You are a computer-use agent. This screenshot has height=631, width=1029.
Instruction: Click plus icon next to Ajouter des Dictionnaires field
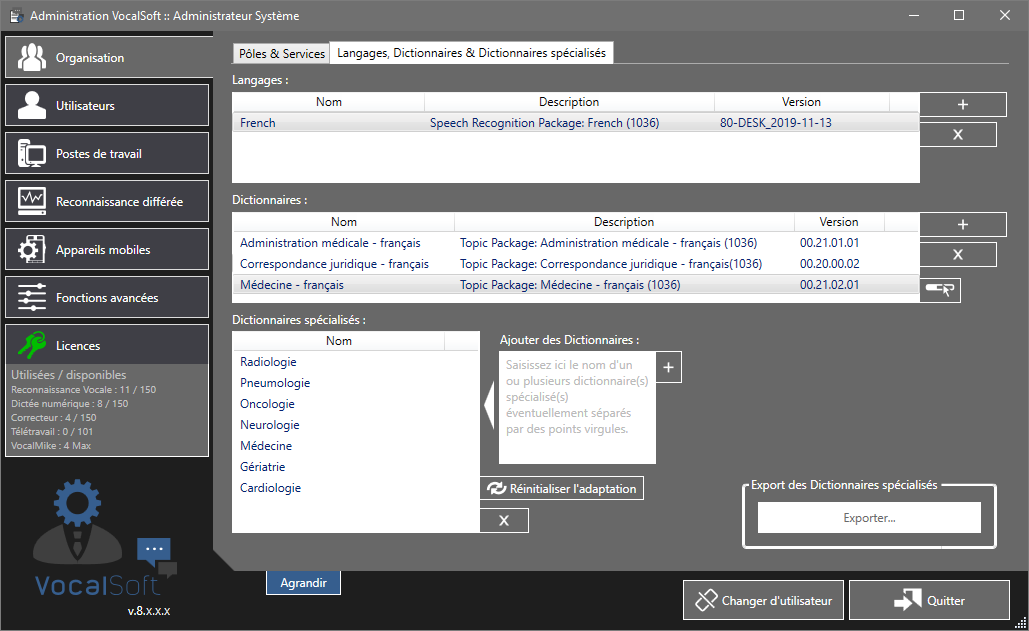(x=669, y=367)
